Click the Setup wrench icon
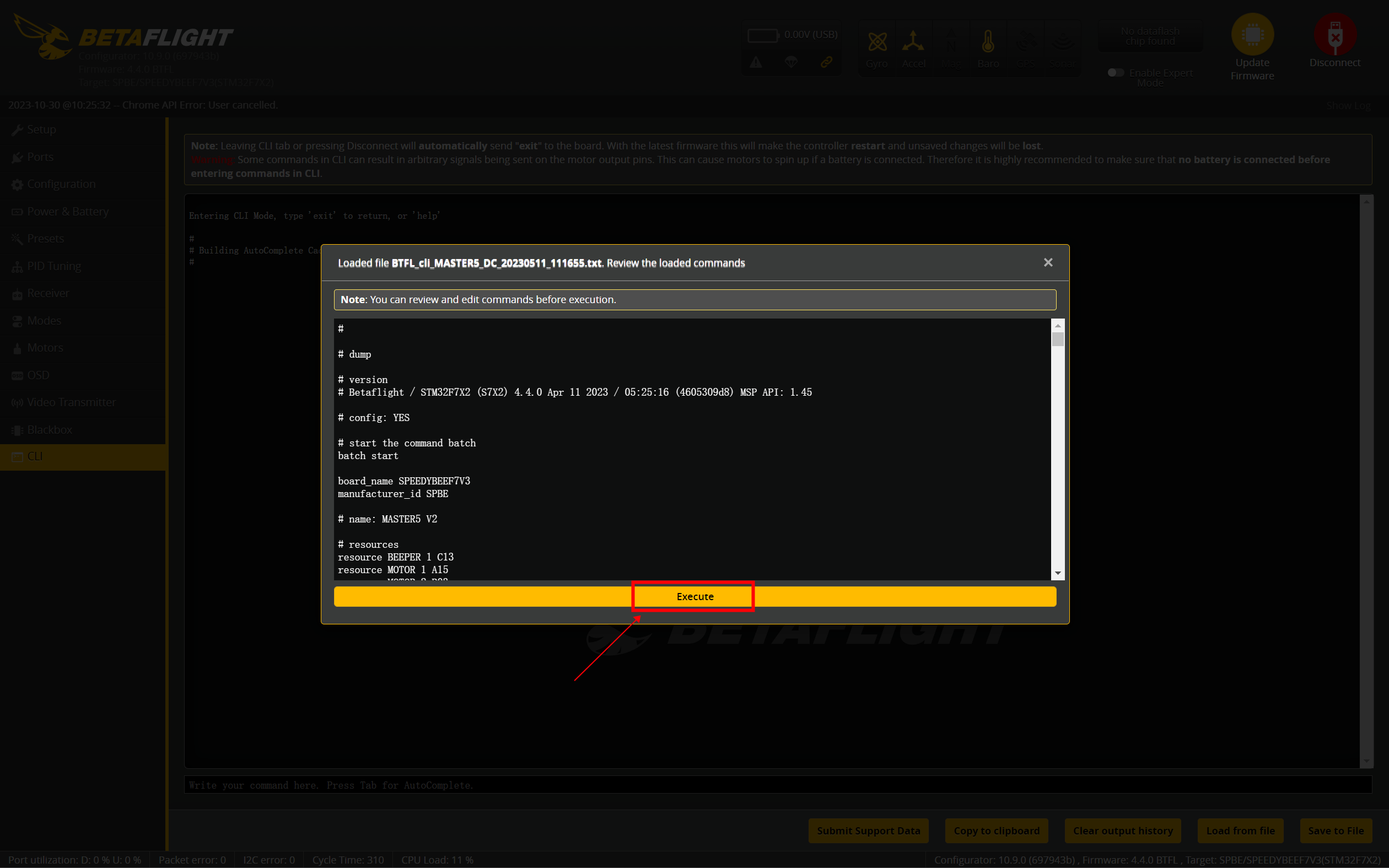Image resolution: width=1389 pixels, height=868 pixels. [x=17, y=130]
